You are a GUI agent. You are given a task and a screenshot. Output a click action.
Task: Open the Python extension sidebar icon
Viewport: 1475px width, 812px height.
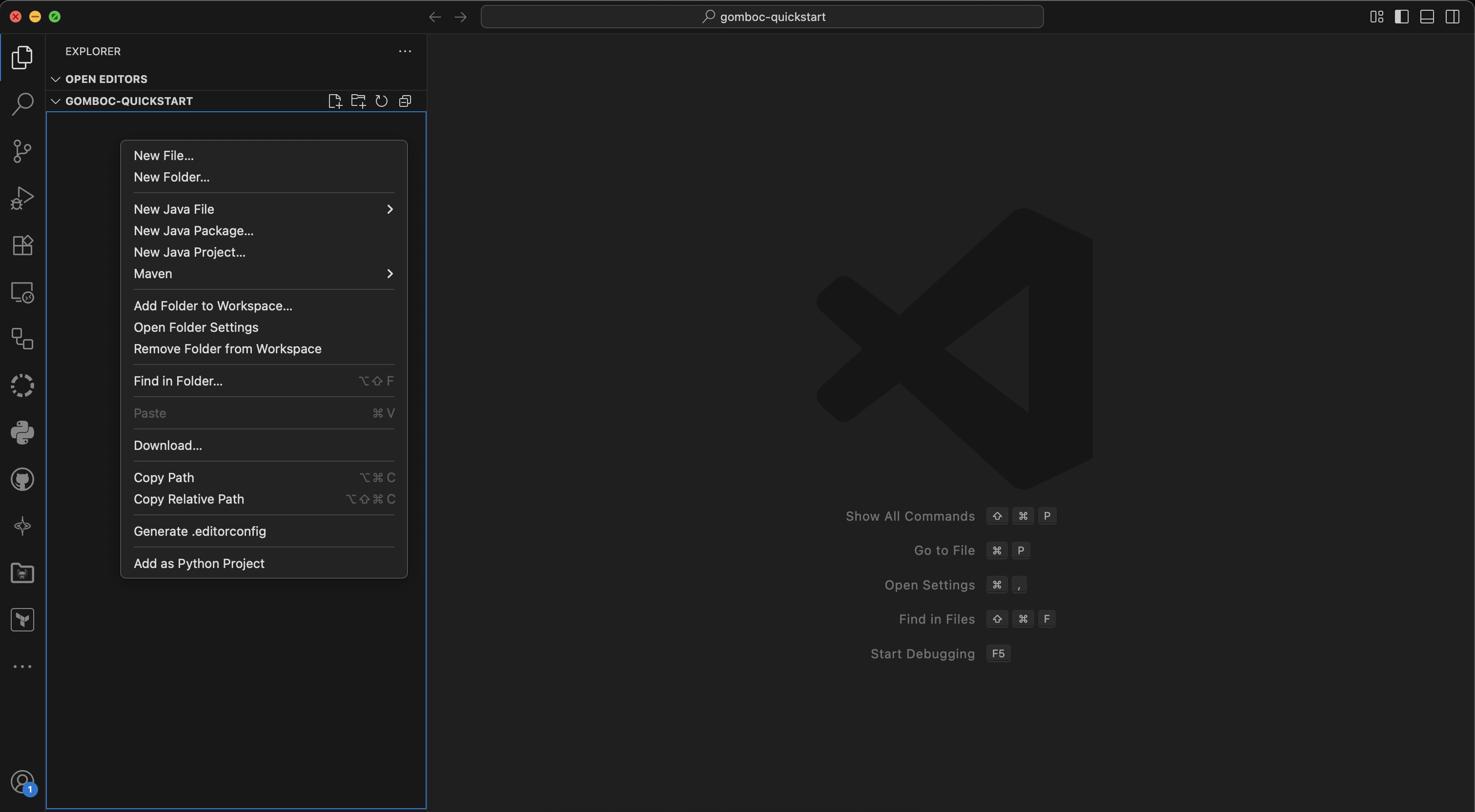pyautogui.click(x=22, y=432)
